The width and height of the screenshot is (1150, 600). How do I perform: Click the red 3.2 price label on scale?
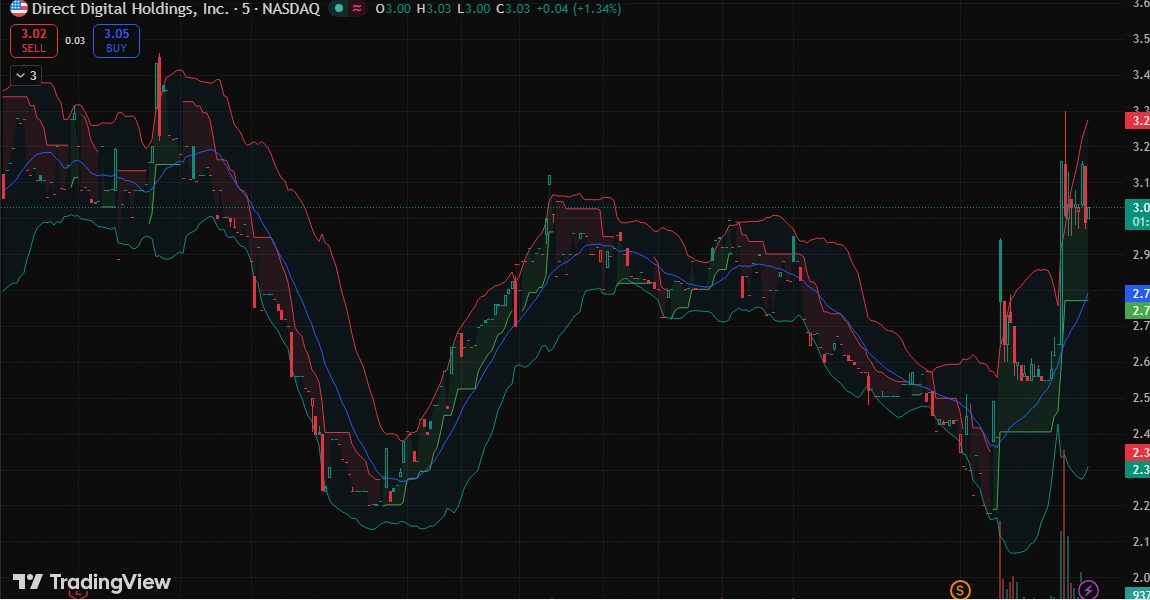click(x=1140, y=120)
